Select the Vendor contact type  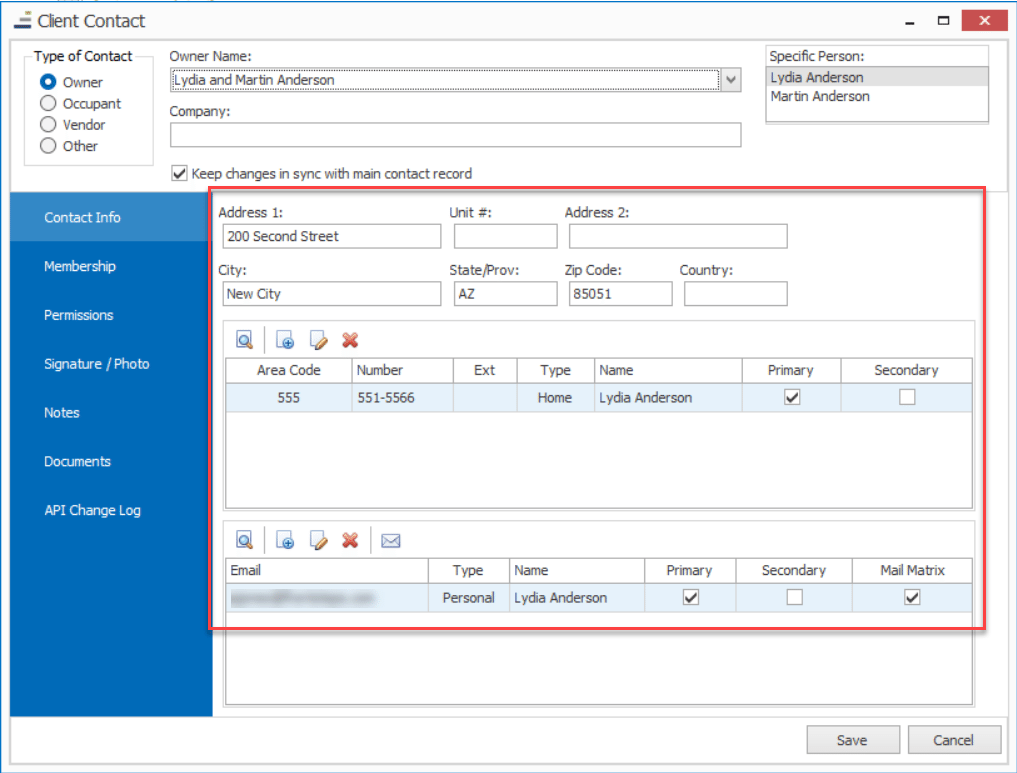[x=48, y=125]
